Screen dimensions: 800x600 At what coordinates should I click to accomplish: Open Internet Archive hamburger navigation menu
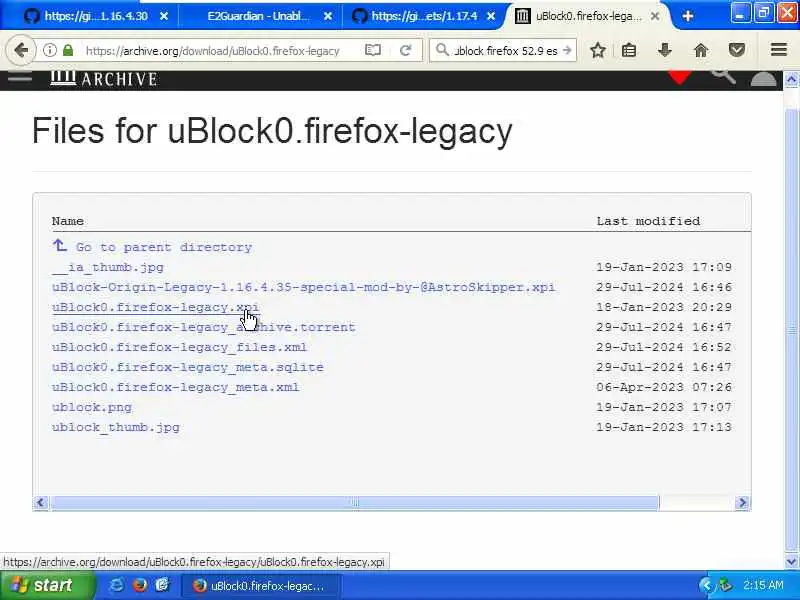coord(20,78)
